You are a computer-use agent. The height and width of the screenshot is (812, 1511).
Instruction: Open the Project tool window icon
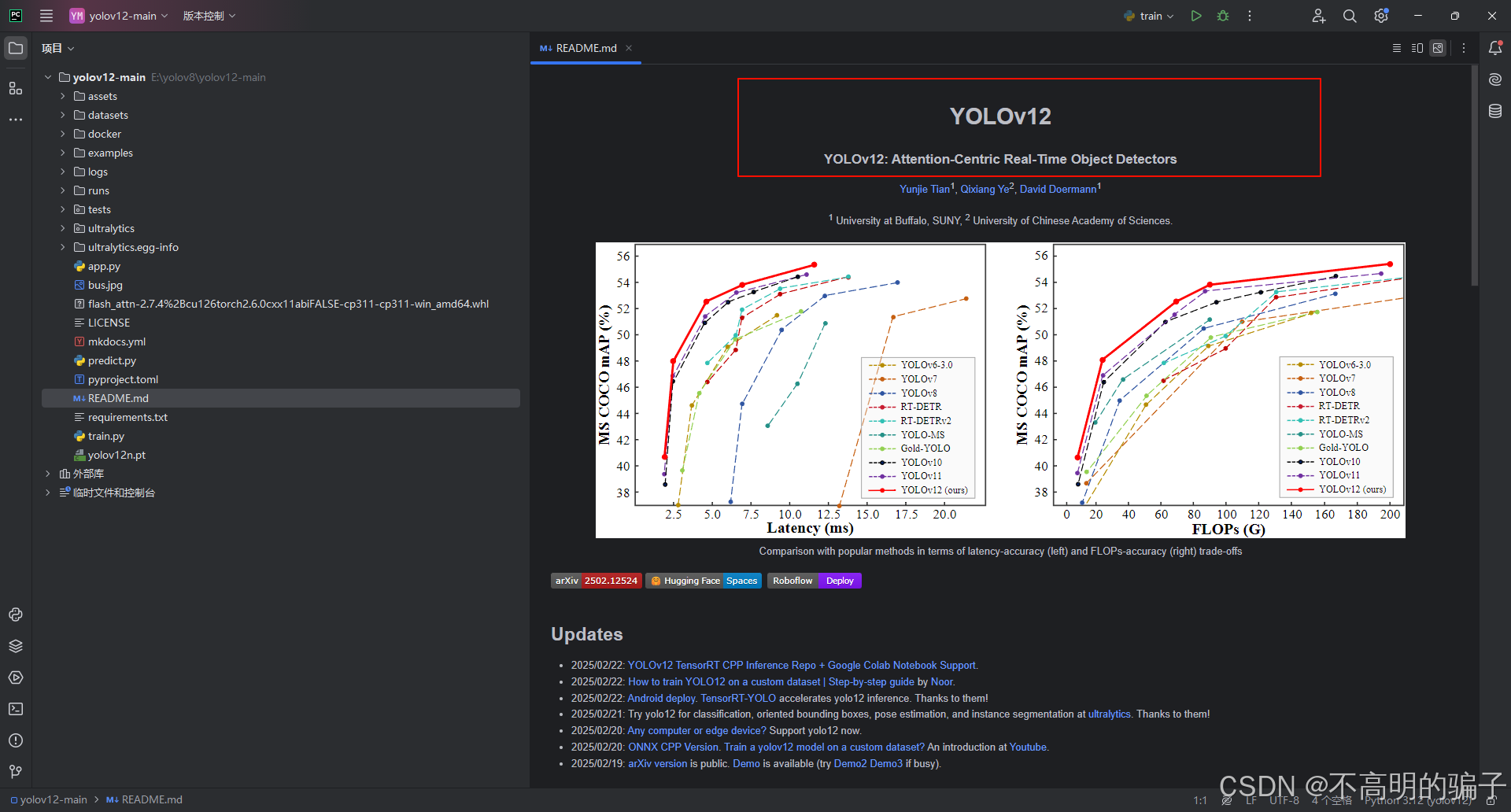(x=16, y=48)
